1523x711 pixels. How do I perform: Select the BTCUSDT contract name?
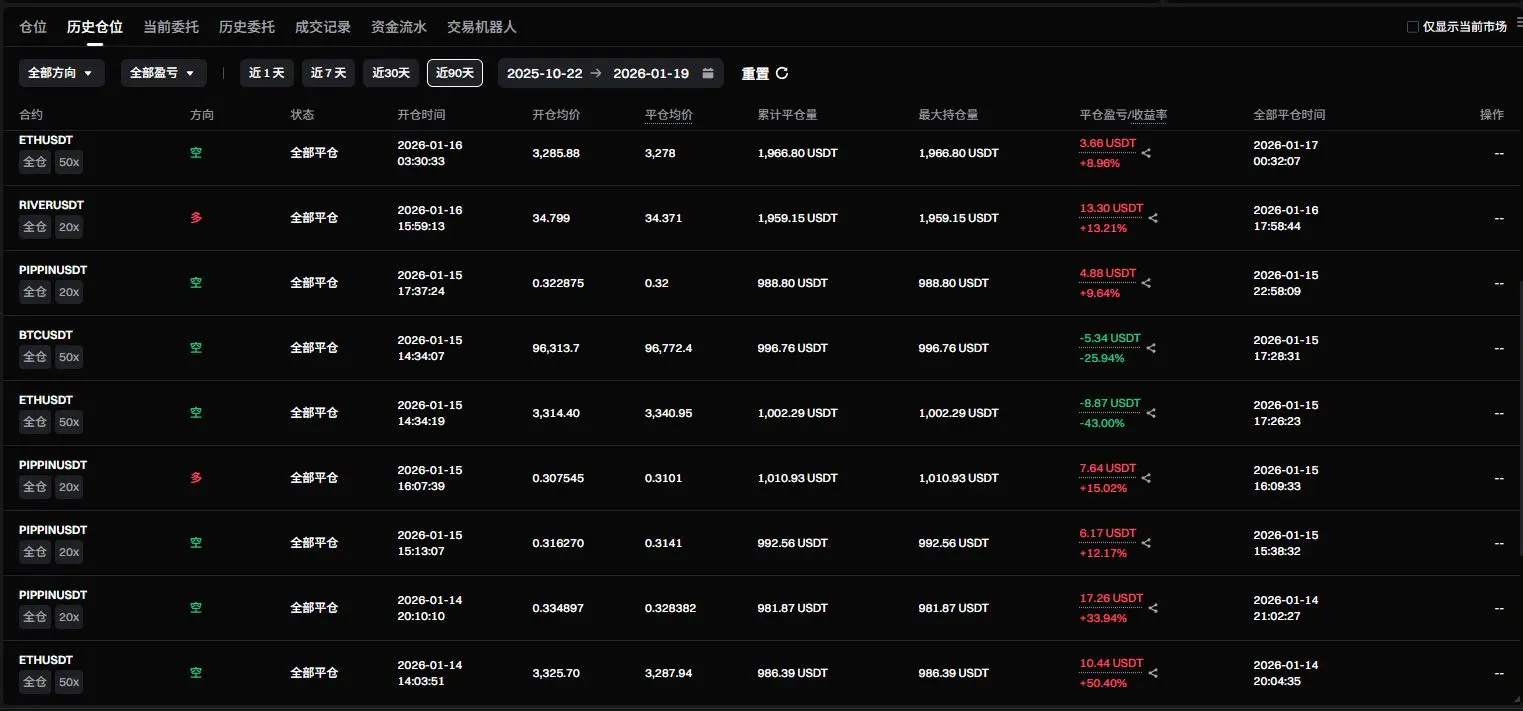pyautogui.click(x=46, y=335)
